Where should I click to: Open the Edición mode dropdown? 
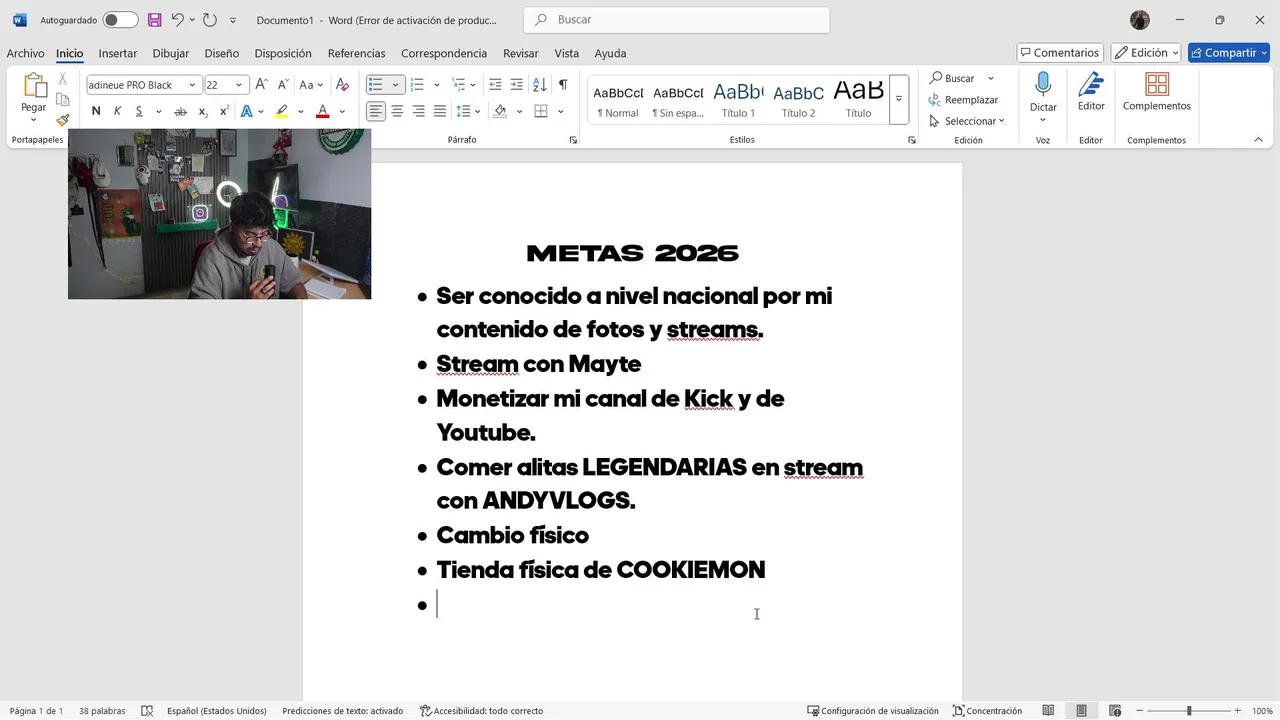[x=1146, y=53]
